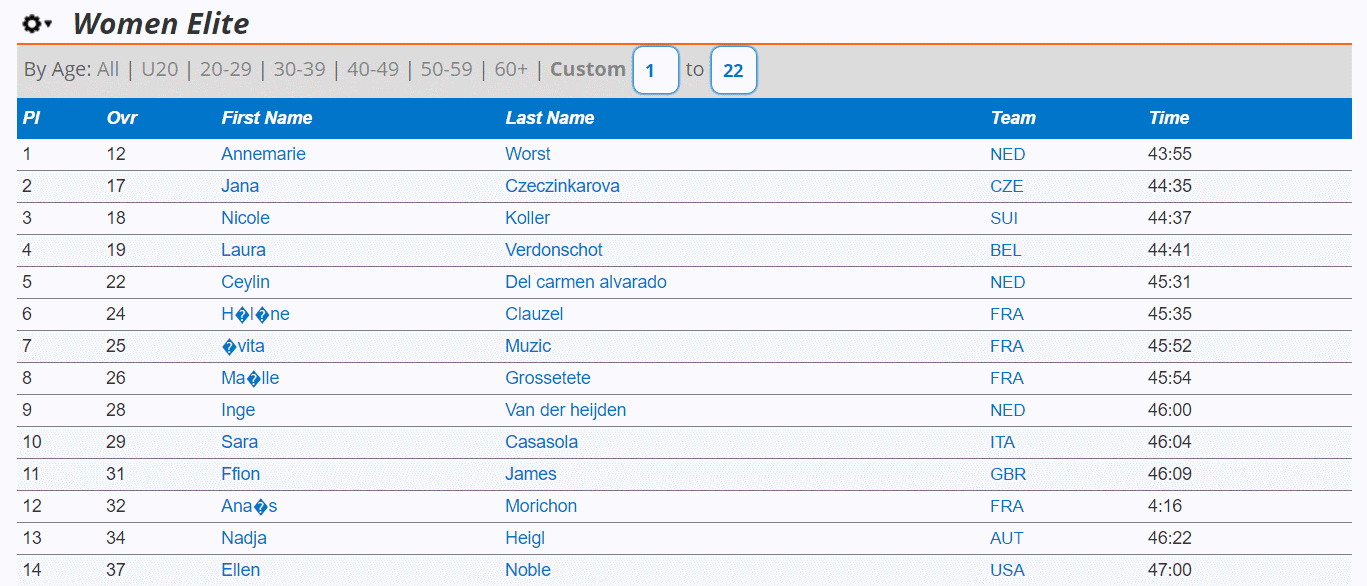
Task: Focus the custom range end field
Action: 734,70
